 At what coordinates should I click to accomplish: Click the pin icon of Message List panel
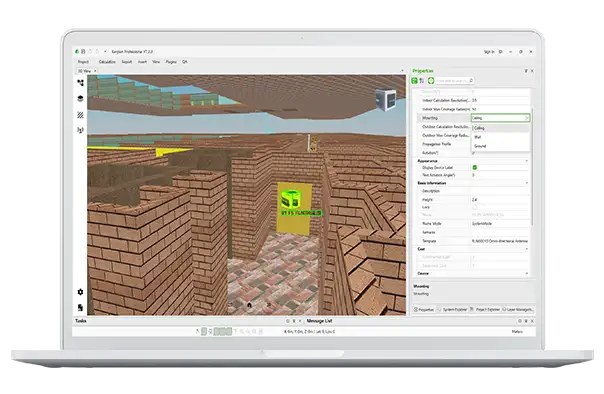click(526, 321)
